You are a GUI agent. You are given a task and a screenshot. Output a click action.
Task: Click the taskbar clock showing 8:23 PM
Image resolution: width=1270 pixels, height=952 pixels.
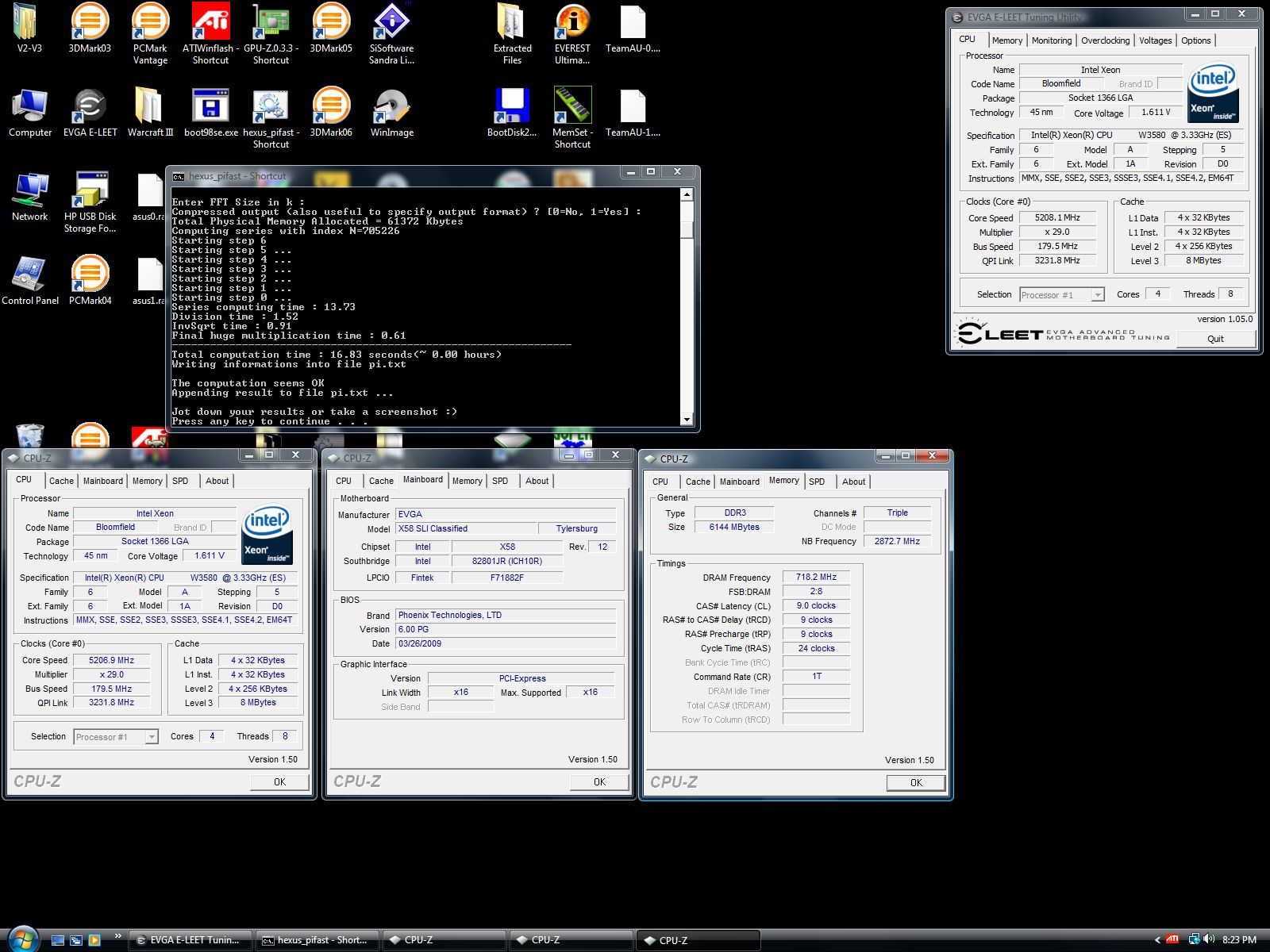tap(1239, 940)
